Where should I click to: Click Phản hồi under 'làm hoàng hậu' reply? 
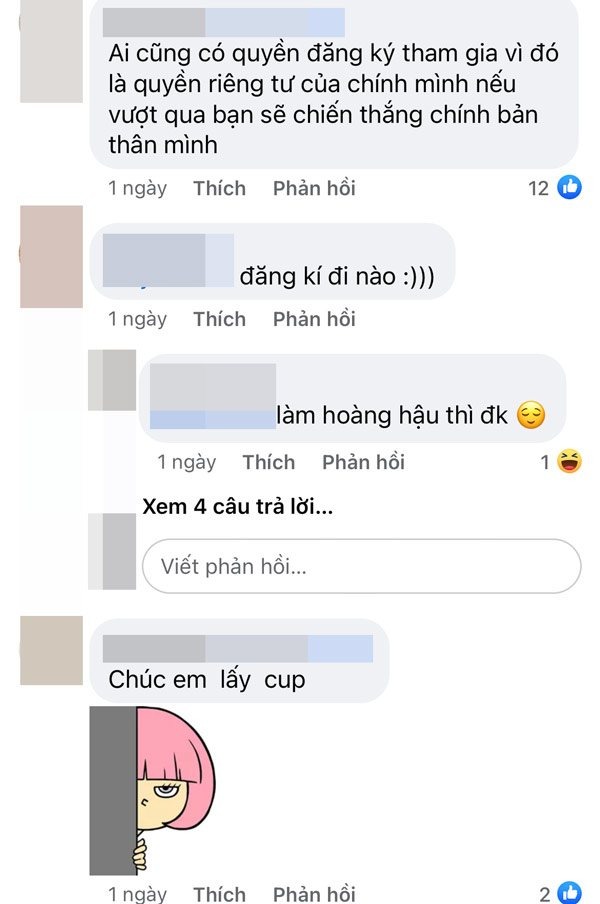(x=363, y=462)
